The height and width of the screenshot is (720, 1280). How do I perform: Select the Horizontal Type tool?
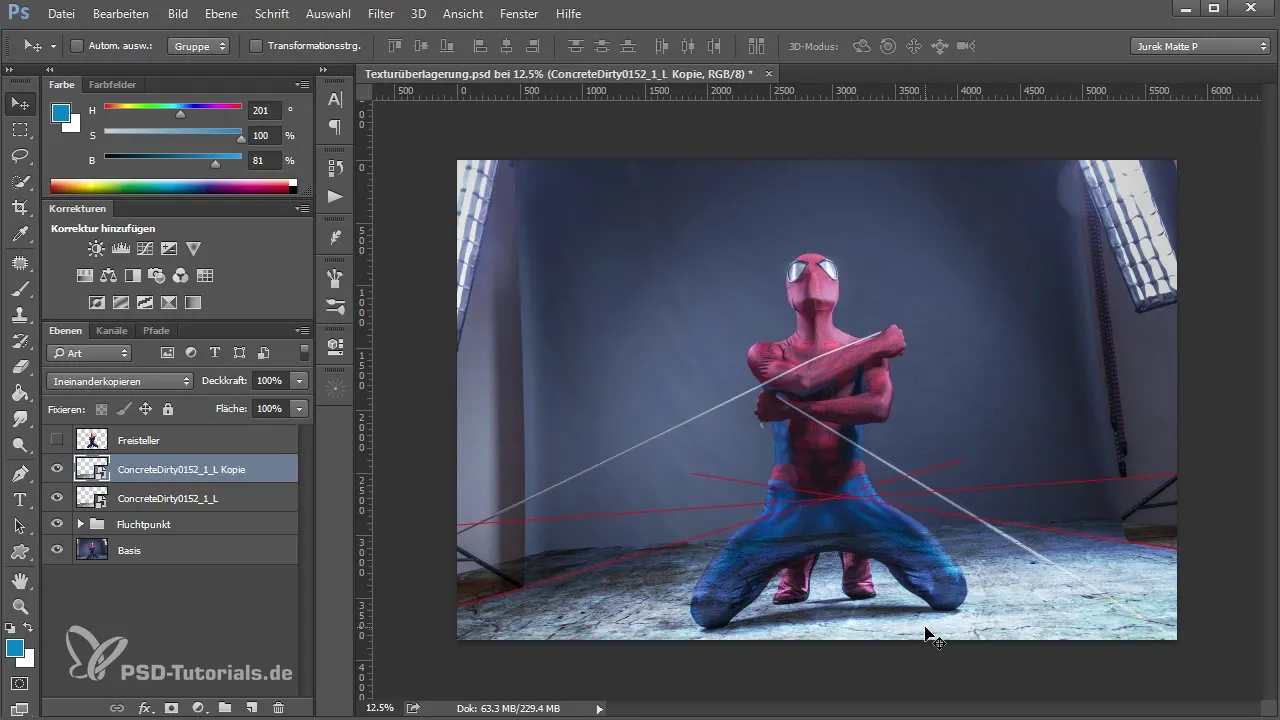point(20,499)
